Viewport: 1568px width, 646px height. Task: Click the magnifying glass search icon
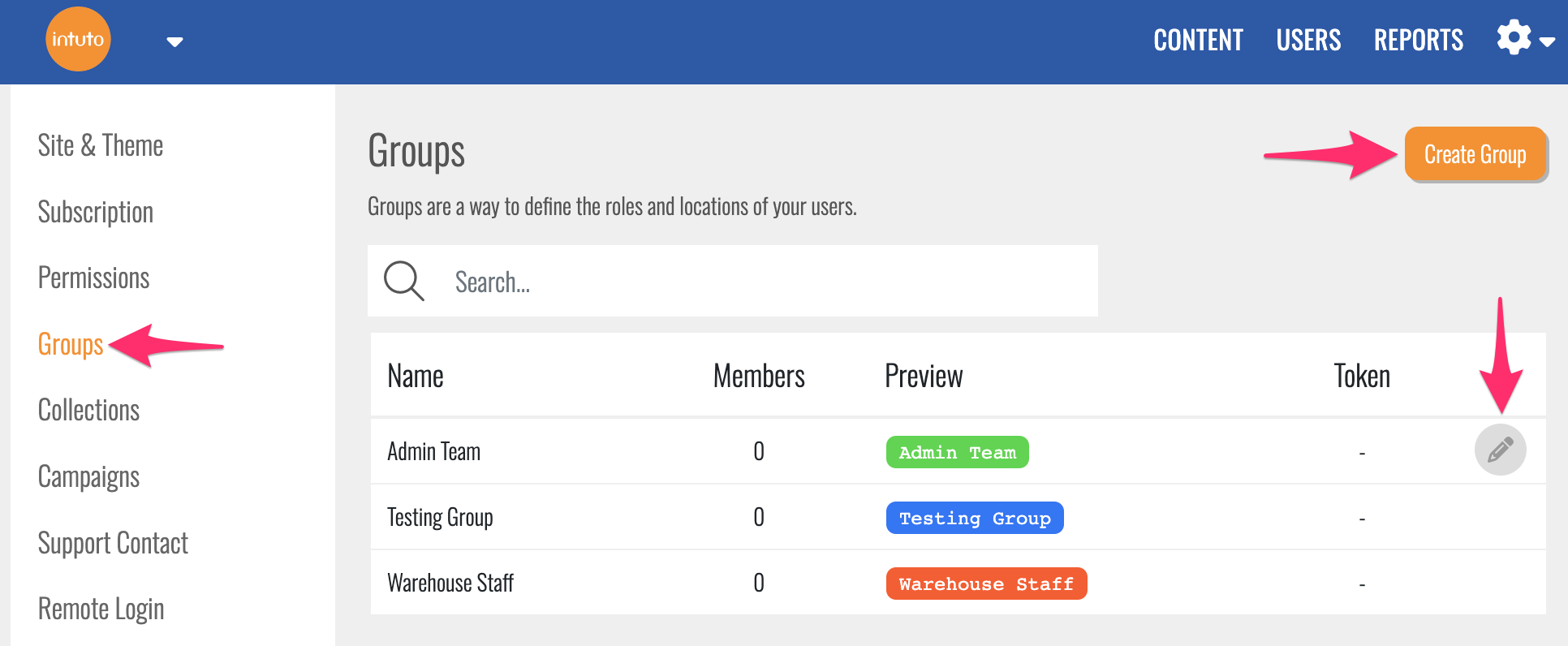(403, 281)
